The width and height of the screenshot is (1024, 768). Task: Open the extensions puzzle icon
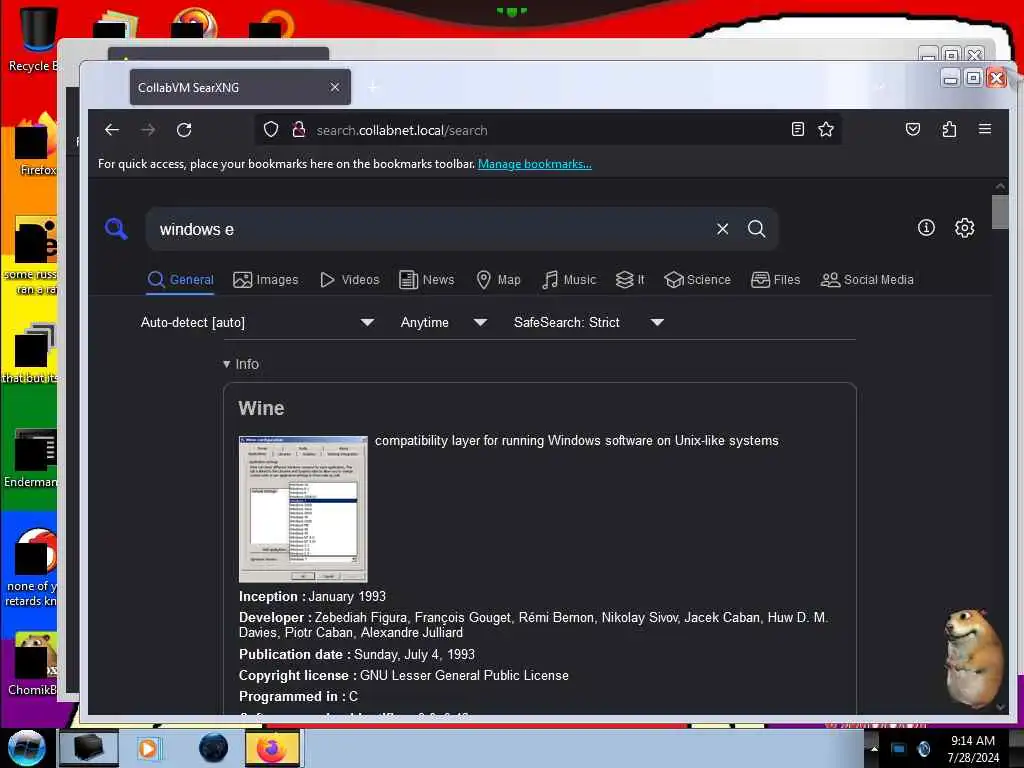[949, 129]
